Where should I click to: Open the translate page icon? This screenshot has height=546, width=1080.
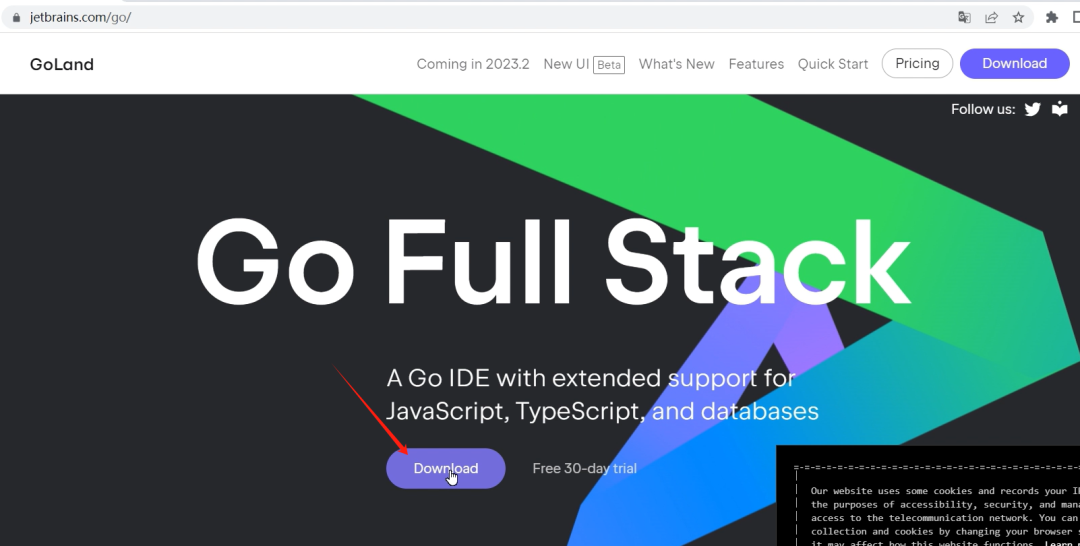tap(964, 18)
